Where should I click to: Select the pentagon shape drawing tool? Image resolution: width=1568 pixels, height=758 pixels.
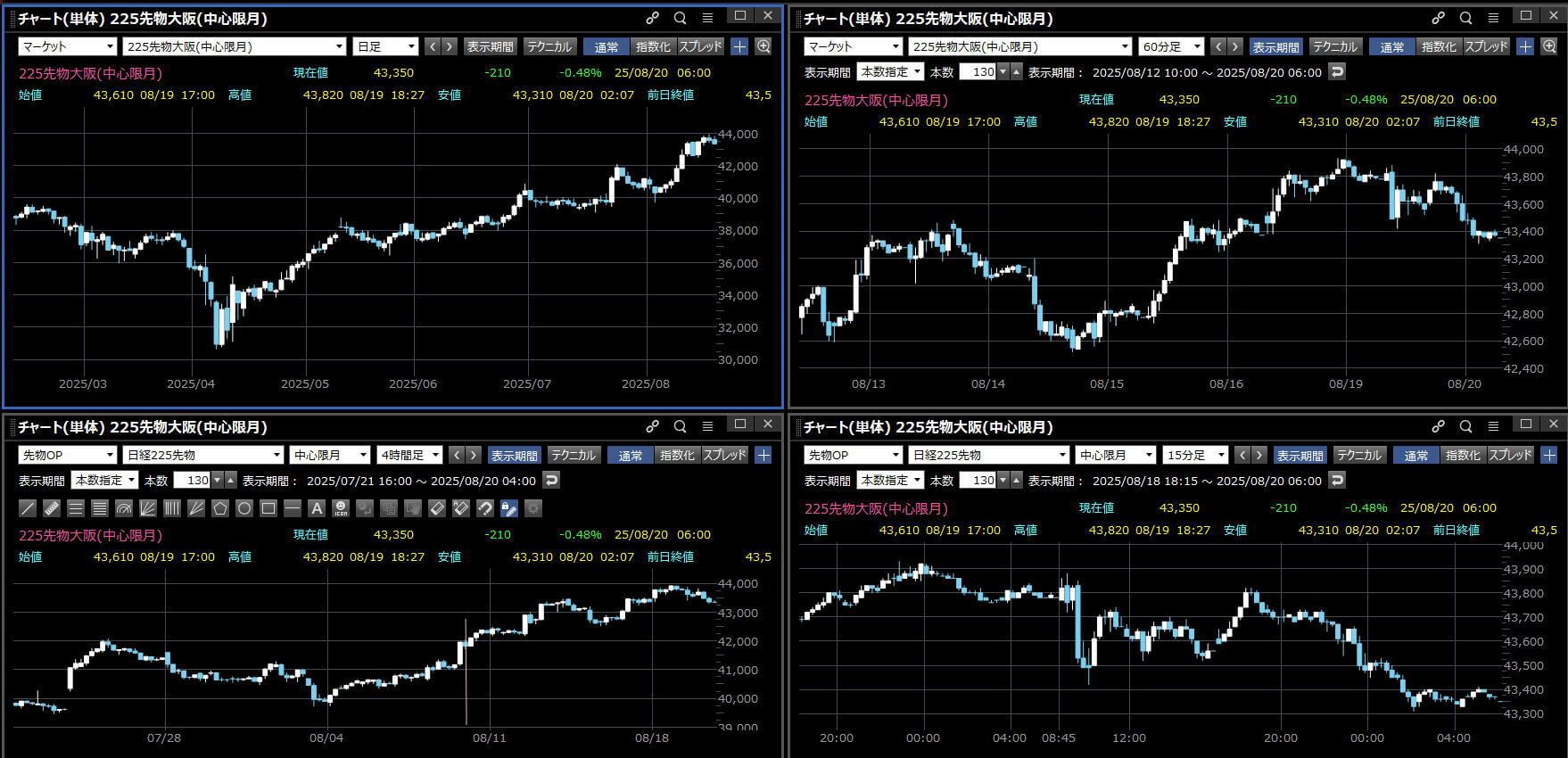tap(220, 508)
